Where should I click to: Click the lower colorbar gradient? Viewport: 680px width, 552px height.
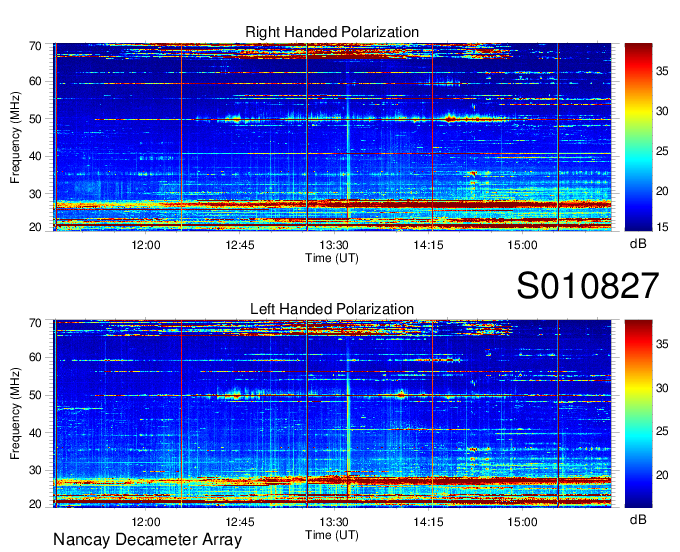click(638, 414)
